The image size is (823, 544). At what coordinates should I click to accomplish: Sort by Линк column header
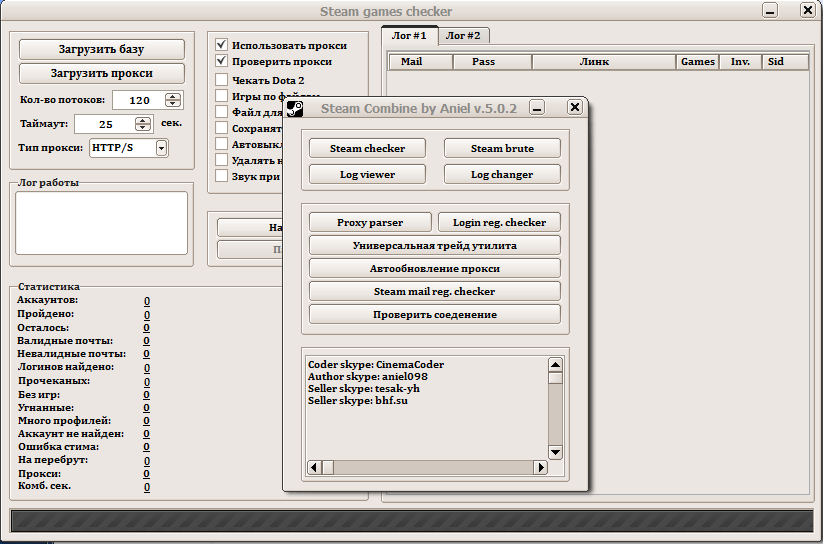(604, 62)
